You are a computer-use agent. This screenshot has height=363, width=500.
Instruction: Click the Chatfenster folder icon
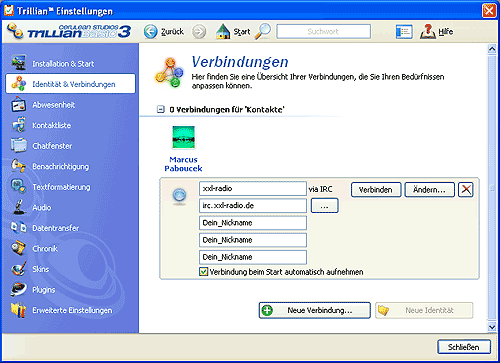pos(19,146)
